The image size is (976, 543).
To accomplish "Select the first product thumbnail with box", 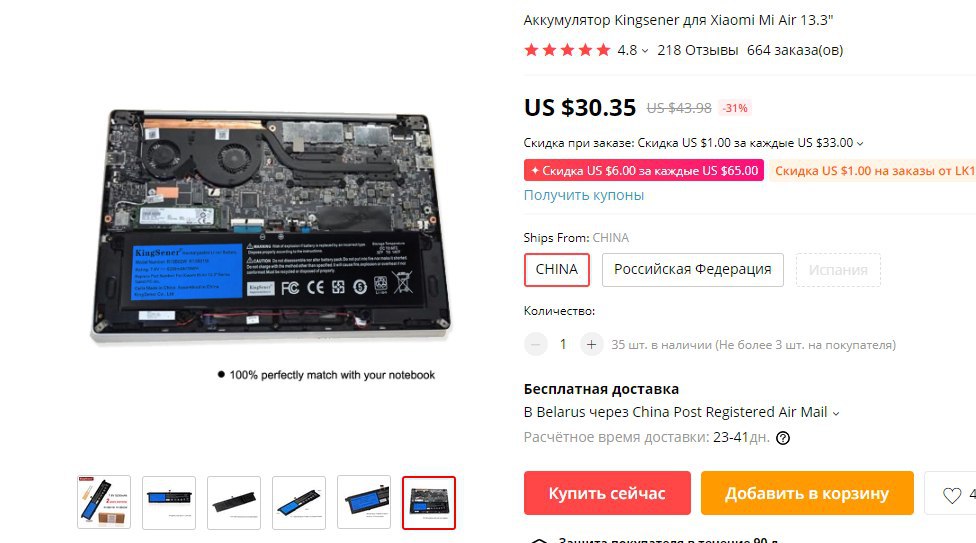I will [x=104, y=503].
